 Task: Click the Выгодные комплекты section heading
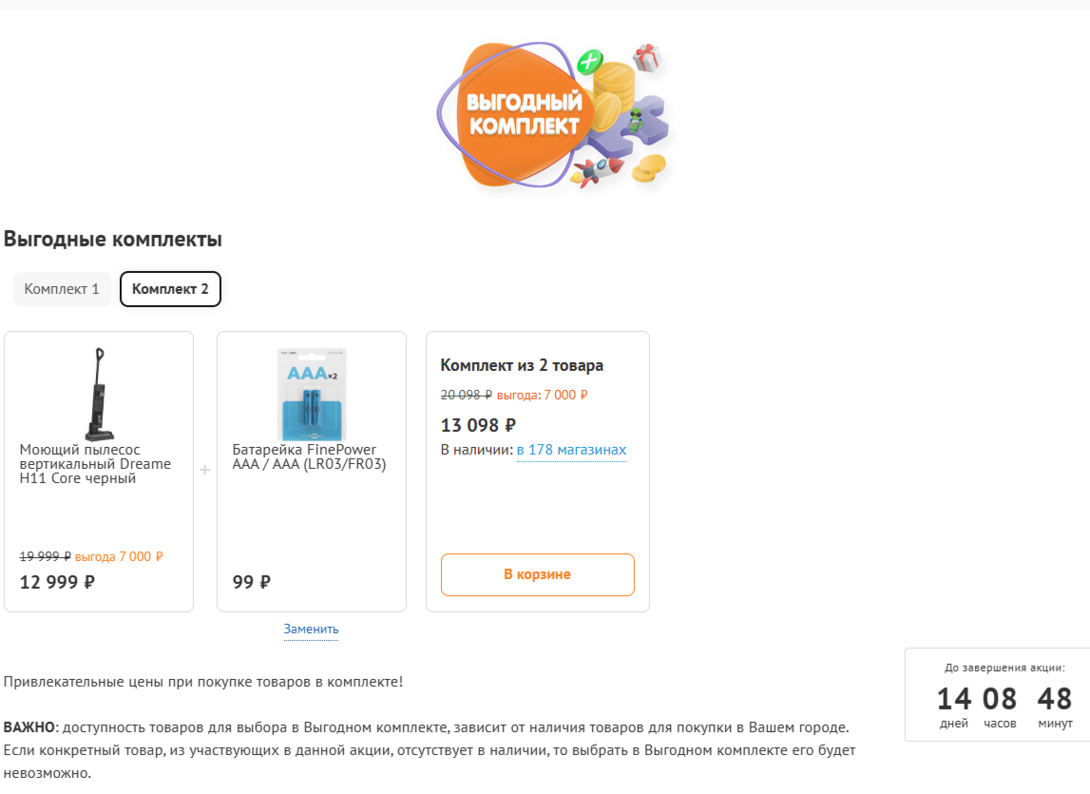[113, 239]
